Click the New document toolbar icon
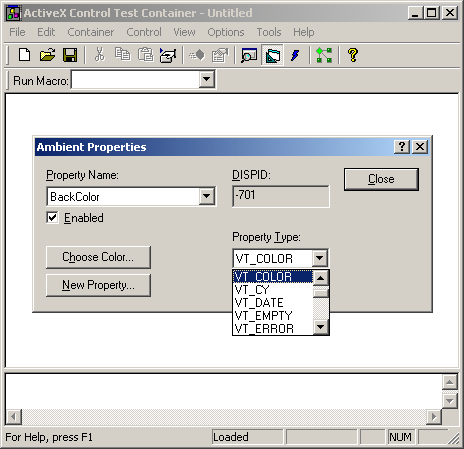Screen dimensions: 464x449 (24, 55)
